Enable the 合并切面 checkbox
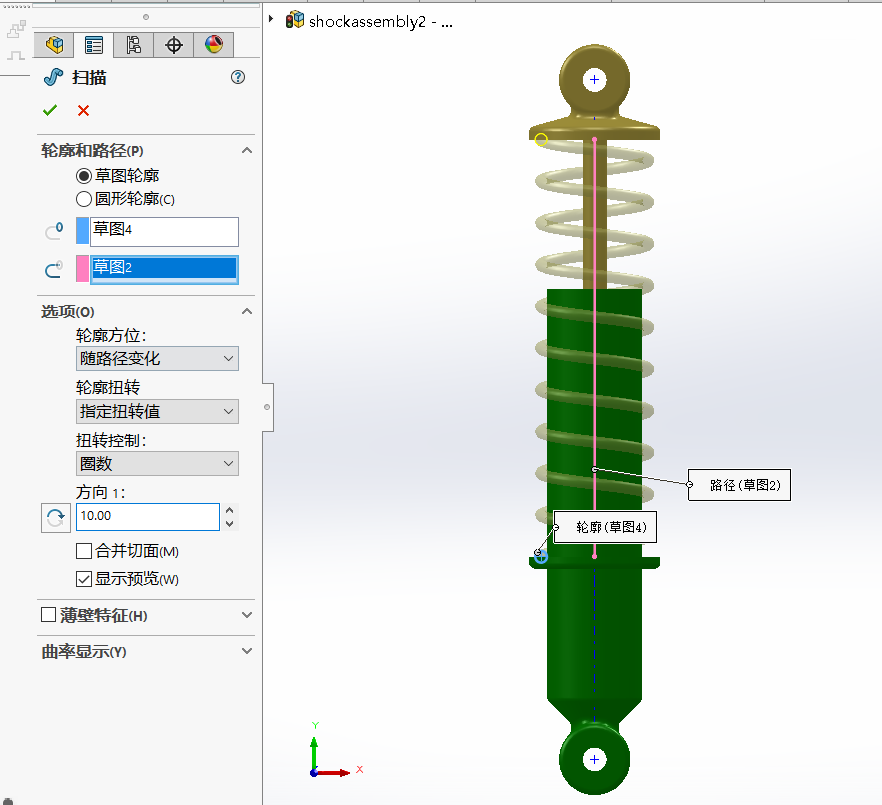The height and width of the screenshot is (805, 882). tap(84, 551)
